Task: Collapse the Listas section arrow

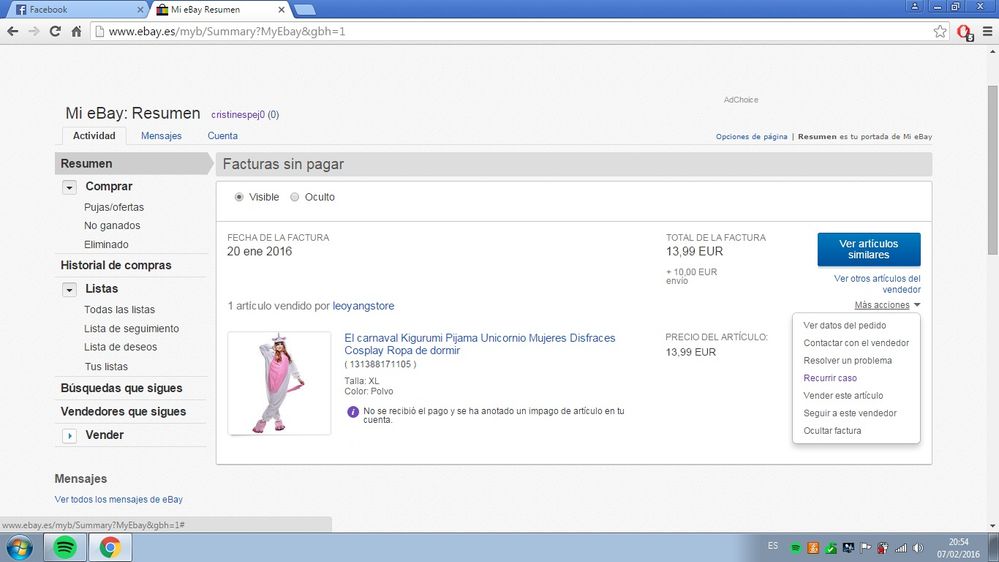Action: point(69,290)
